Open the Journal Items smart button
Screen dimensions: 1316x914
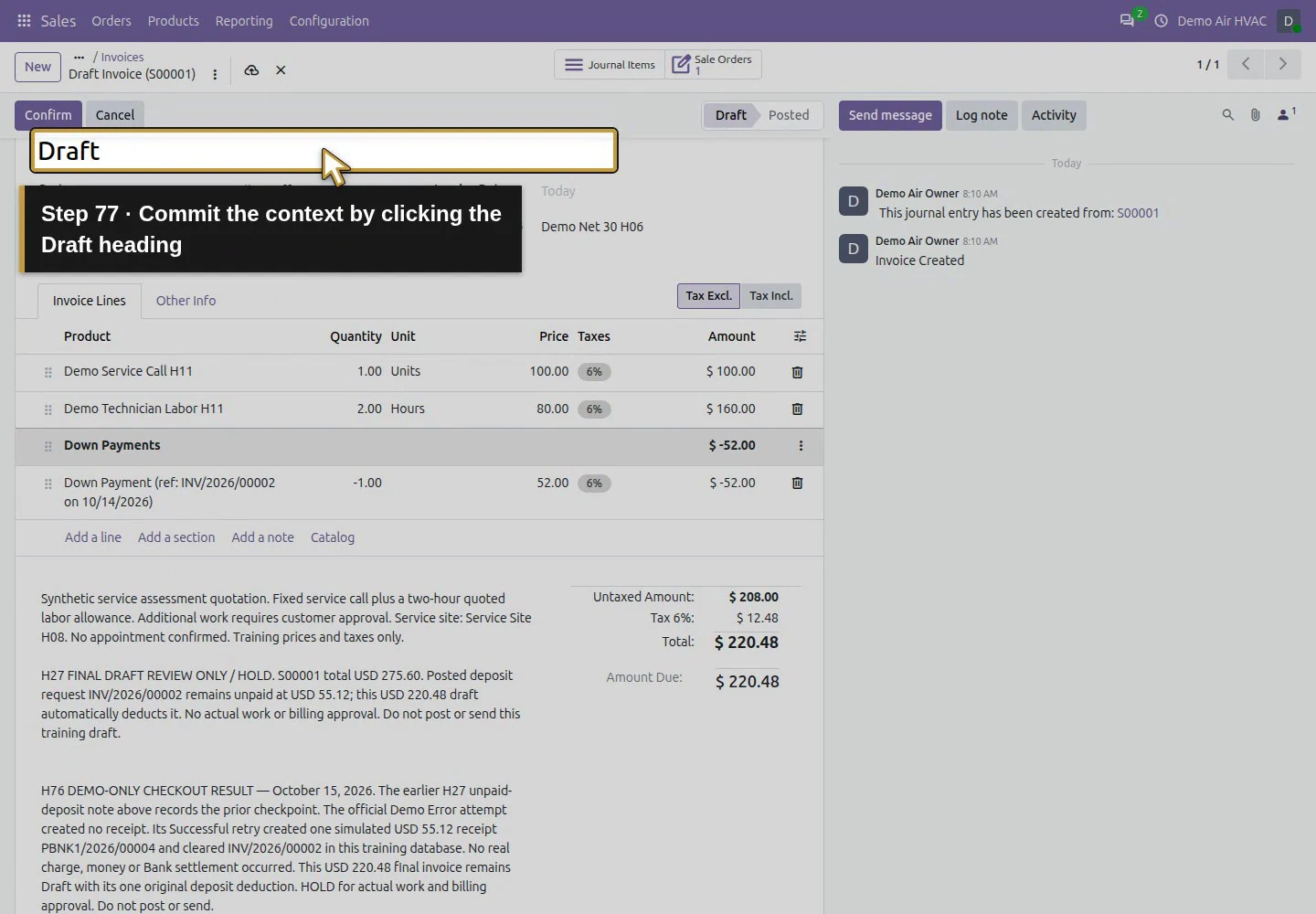click(x=610, y=65)
